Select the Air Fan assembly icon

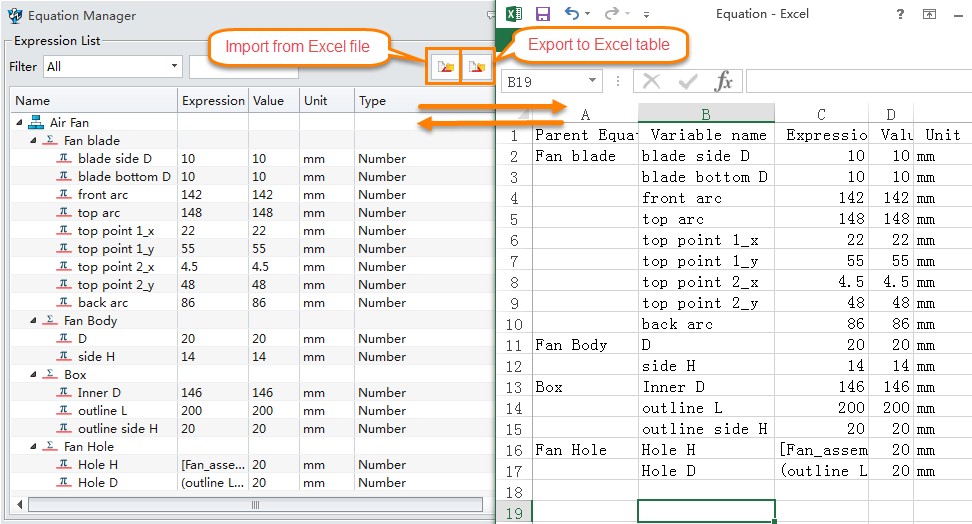(36, 122)
